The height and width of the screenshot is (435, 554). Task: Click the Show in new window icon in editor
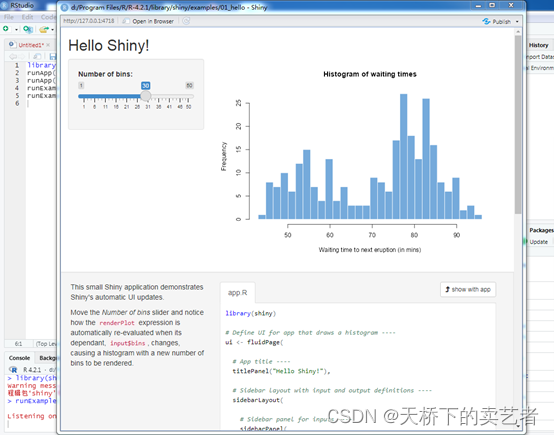click(37, 56)
